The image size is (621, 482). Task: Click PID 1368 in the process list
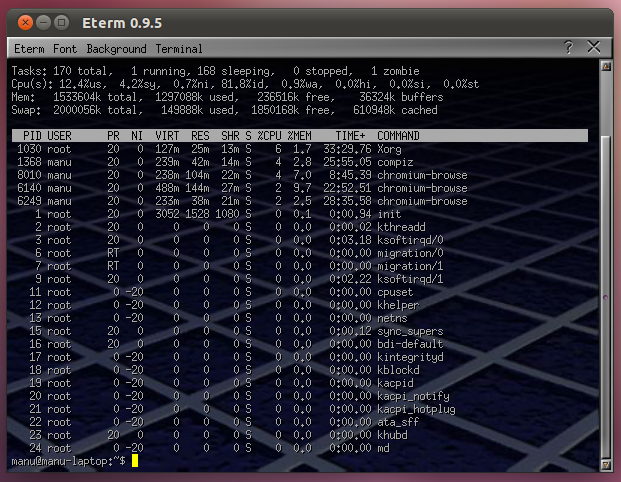(29, 162)
